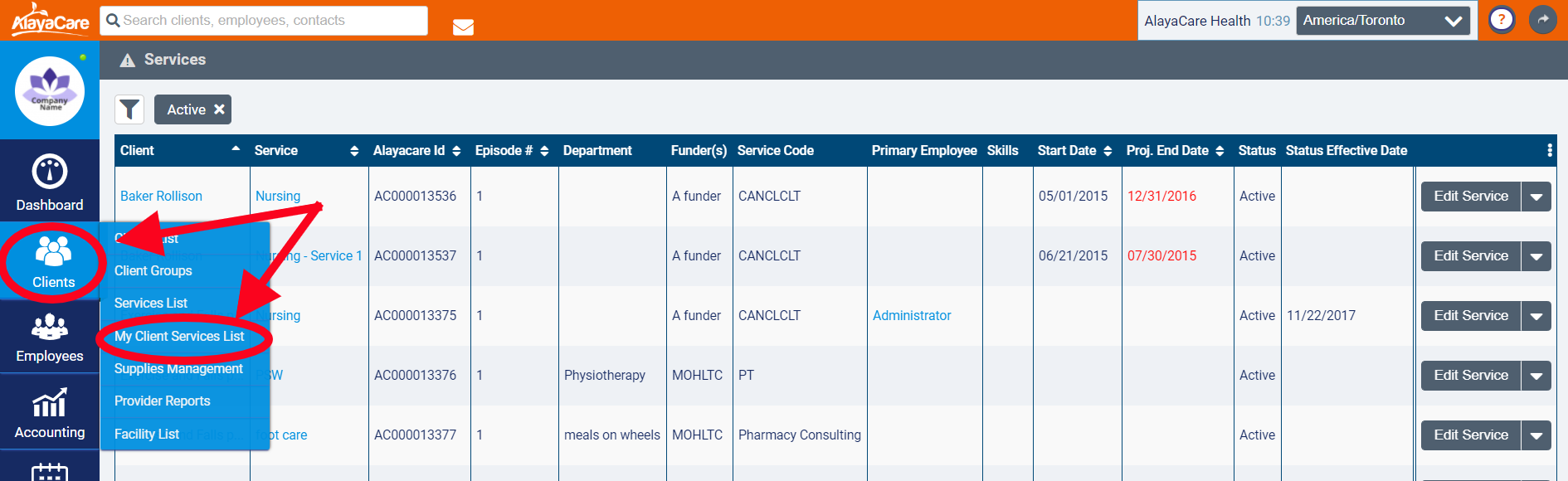The height and width of the screenshot is (481, 1568).
Task: Click the search clients, employees, contacts field
Action: point(264,21)
